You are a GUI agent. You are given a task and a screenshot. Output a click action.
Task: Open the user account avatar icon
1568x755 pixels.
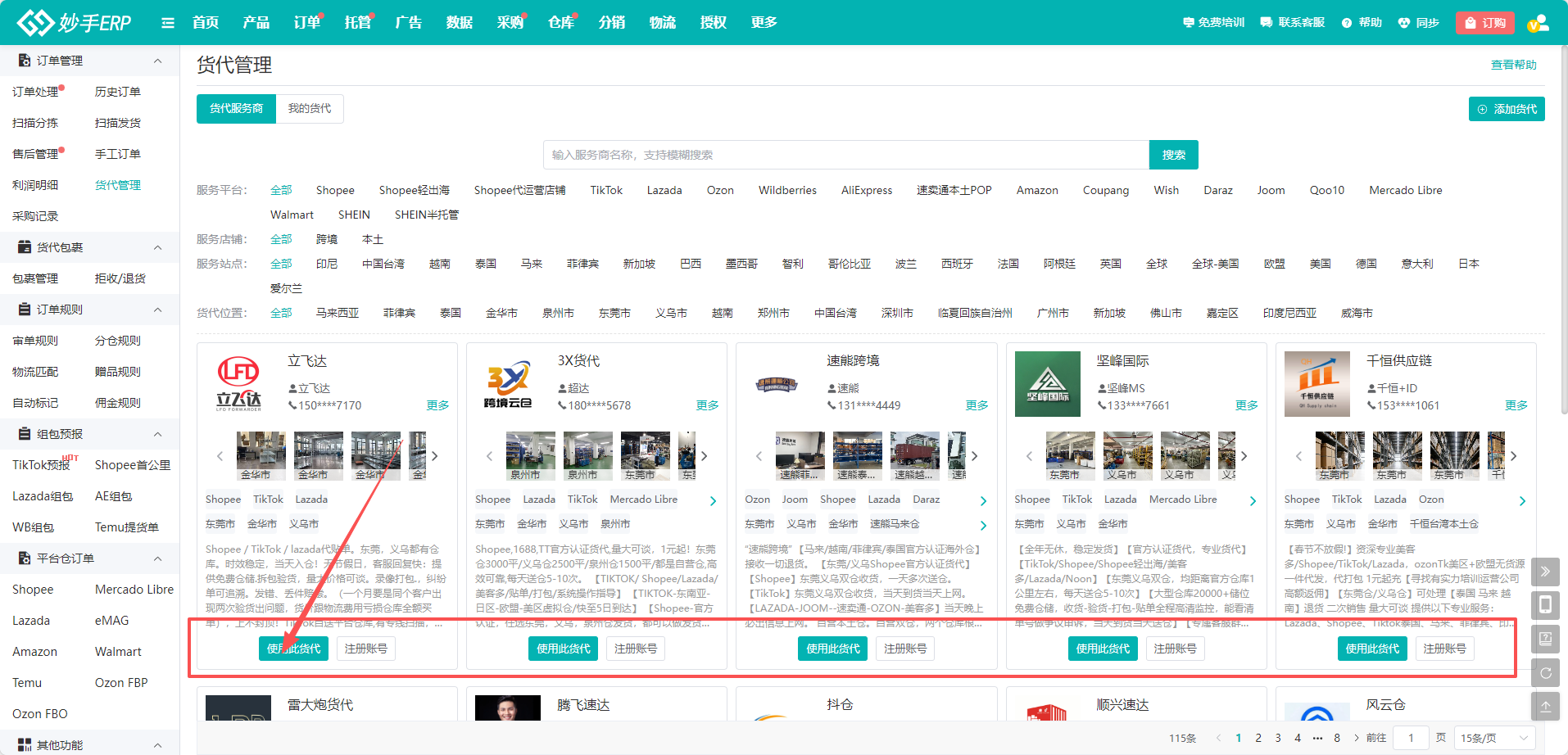(1538, 23)
